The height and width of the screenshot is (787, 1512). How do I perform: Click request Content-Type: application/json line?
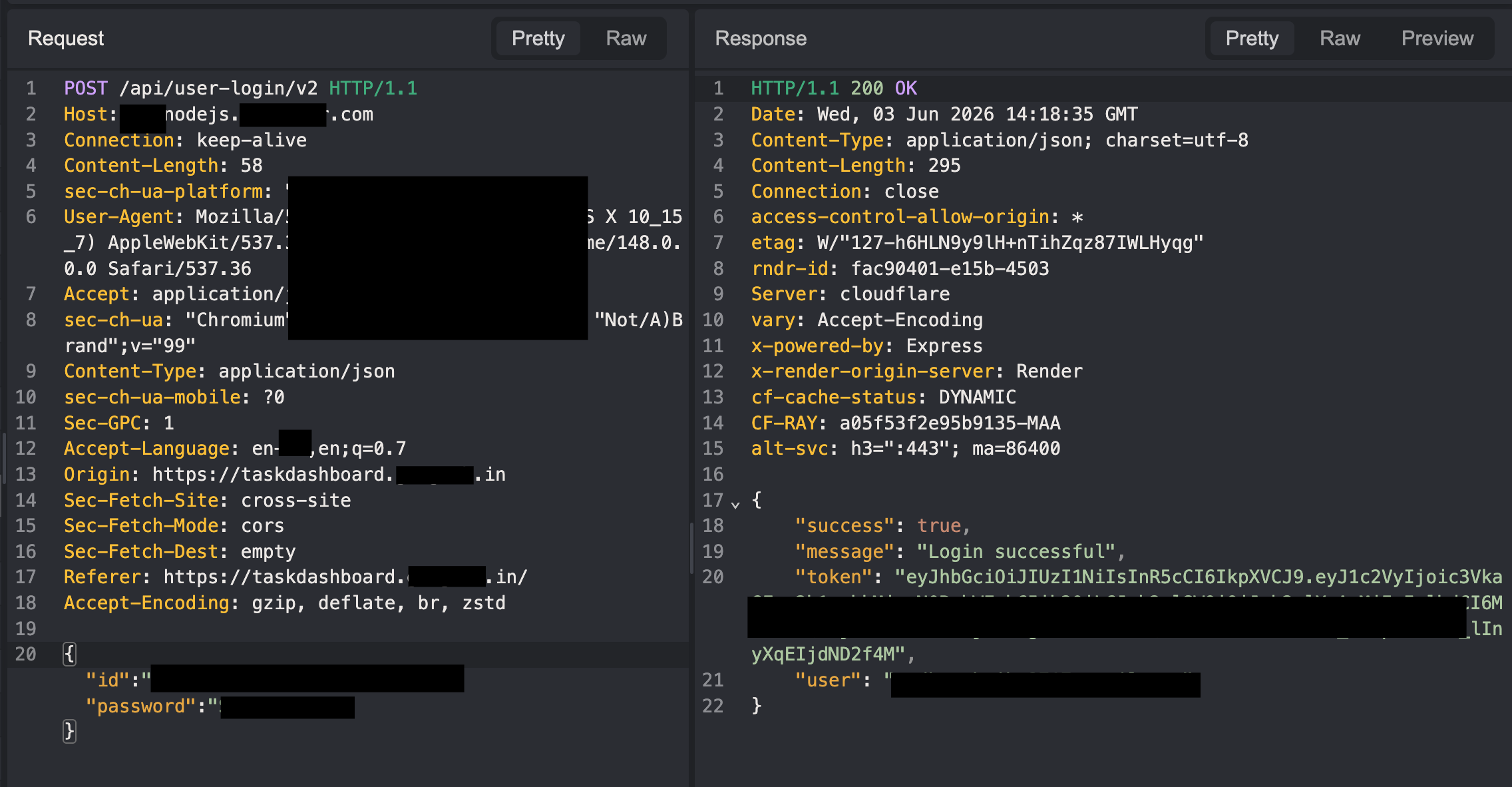click(x=230, y=372)
